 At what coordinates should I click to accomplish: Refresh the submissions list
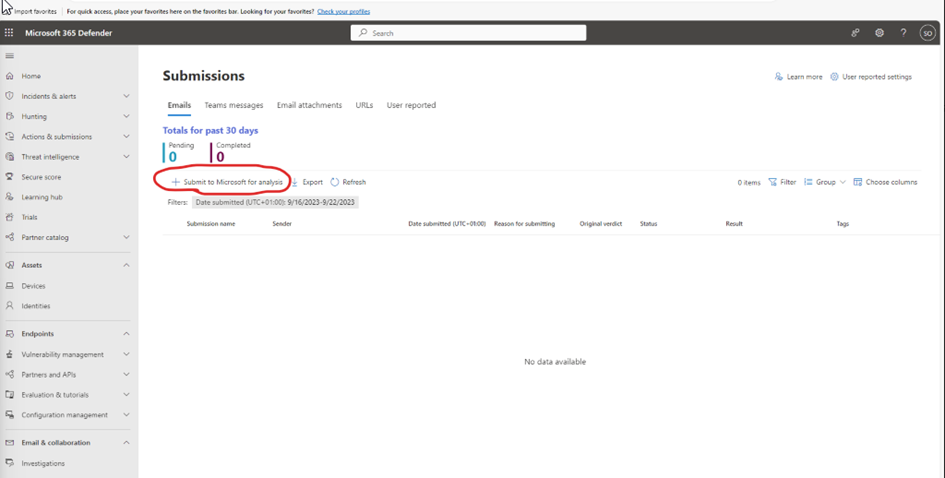348,182
